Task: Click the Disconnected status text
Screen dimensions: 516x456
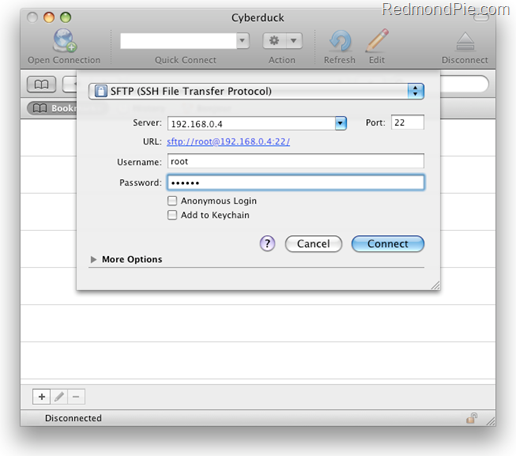Action: (73, 418)
